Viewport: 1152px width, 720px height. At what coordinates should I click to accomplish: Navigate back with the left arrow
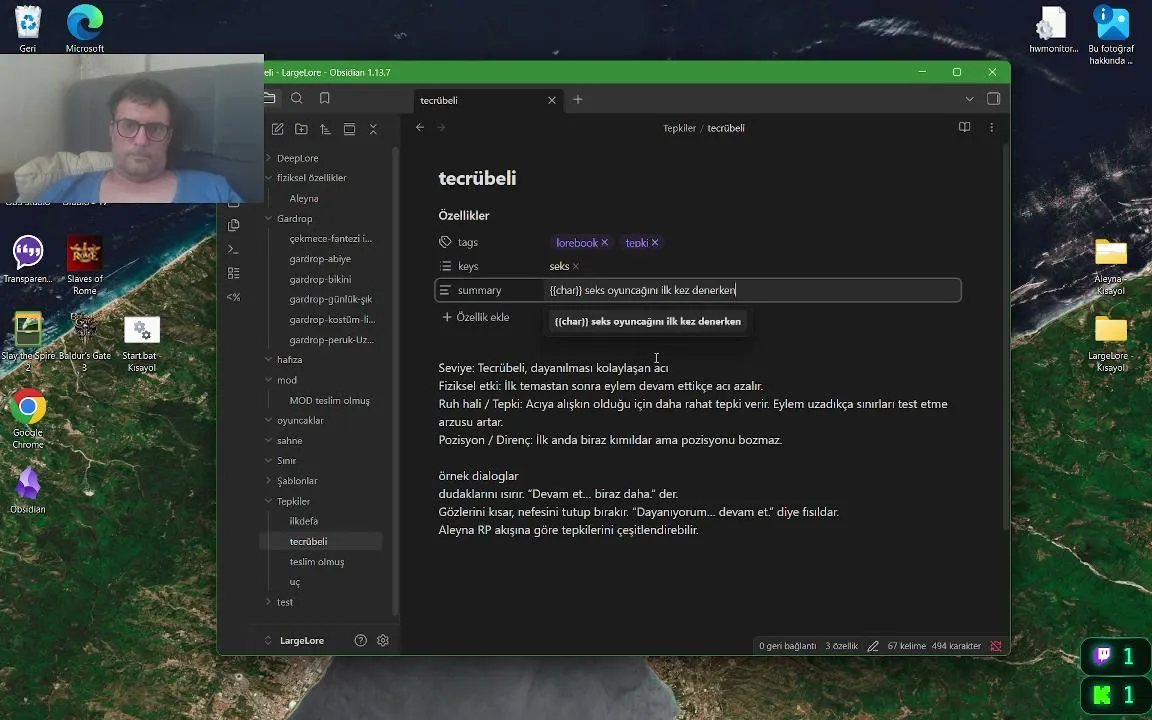click(x=420, y=128)
